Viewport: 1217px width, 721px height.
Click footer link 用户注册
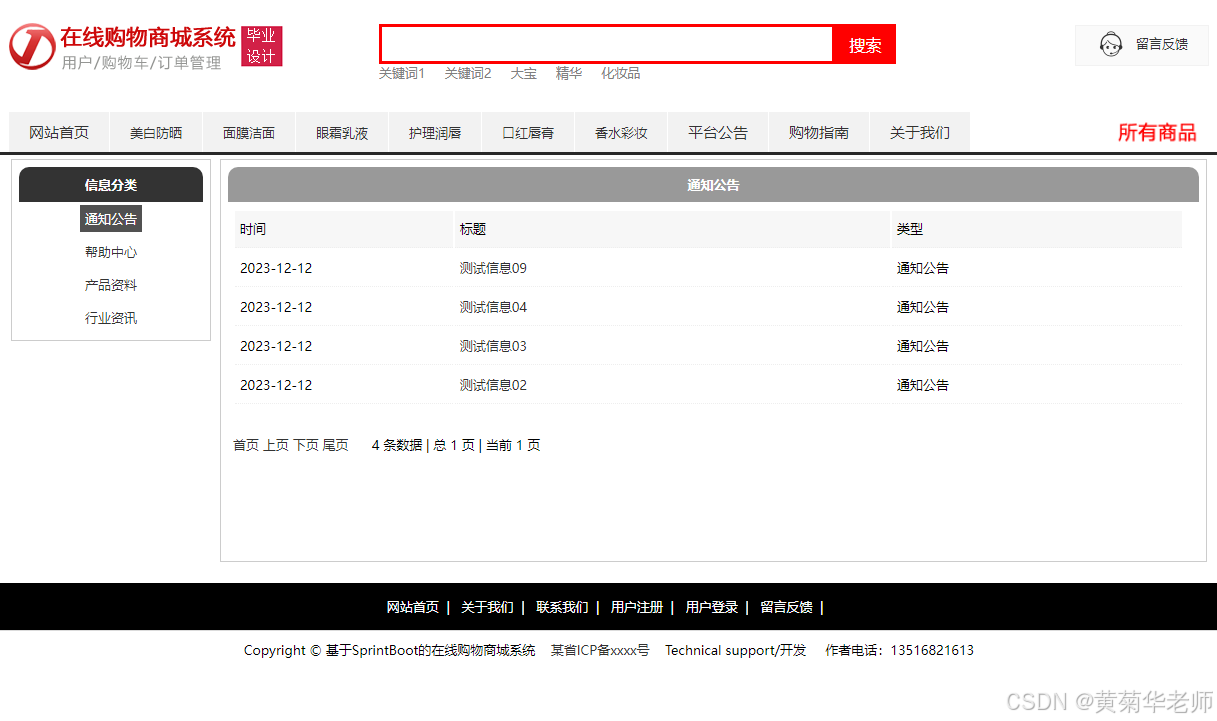(x=637, y=607)
